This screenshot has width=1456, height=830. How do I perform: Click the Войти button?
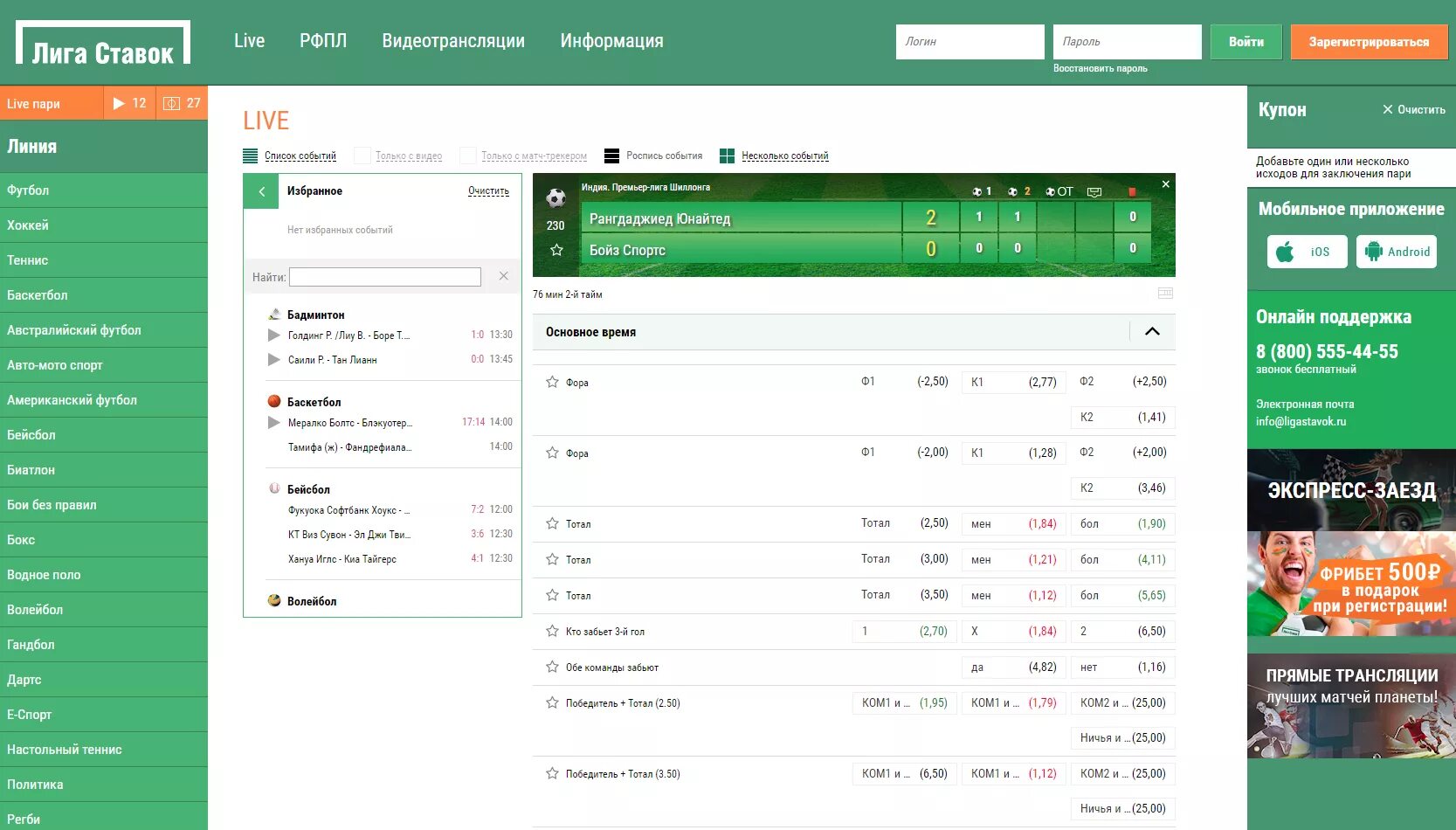pos(1246,42)
